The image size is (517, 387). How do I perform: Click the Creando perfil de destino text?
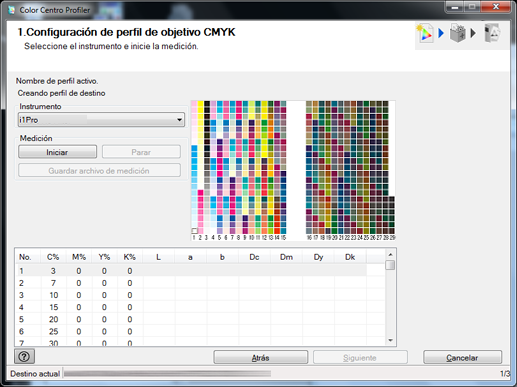point(62,93)
